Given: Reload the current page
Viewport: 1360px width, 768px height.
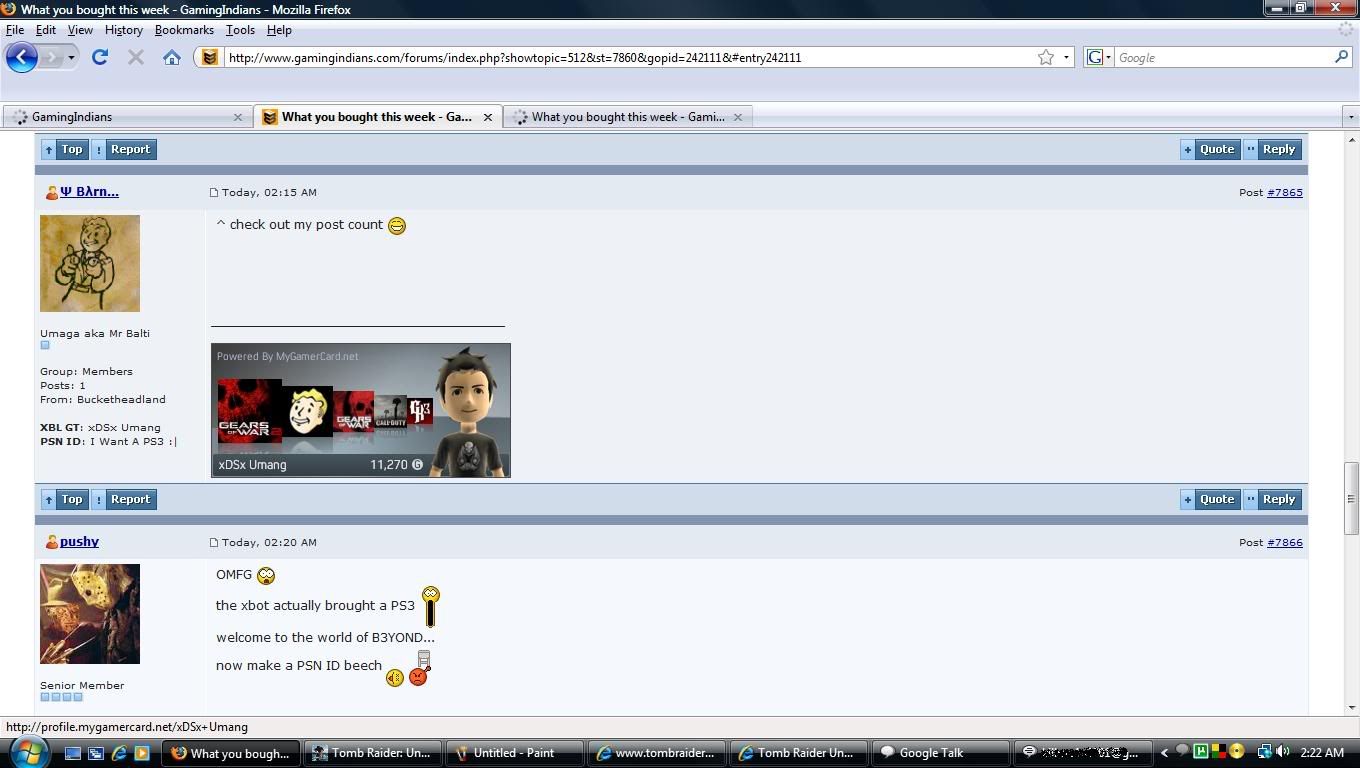Looking at the screenshot, I should tap(100, 57).
